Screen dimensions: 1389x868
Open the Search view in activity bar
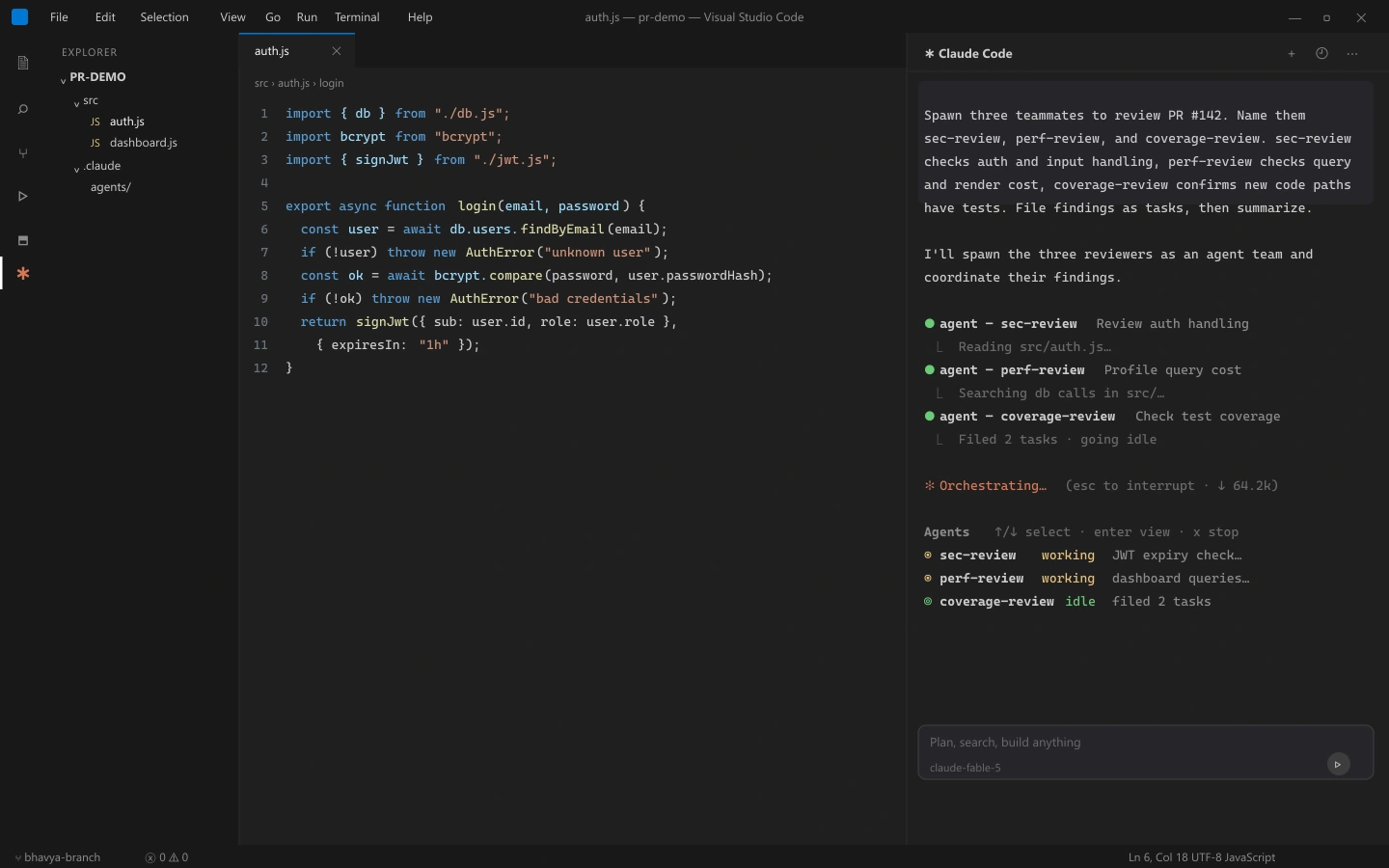tap(23, 109)
